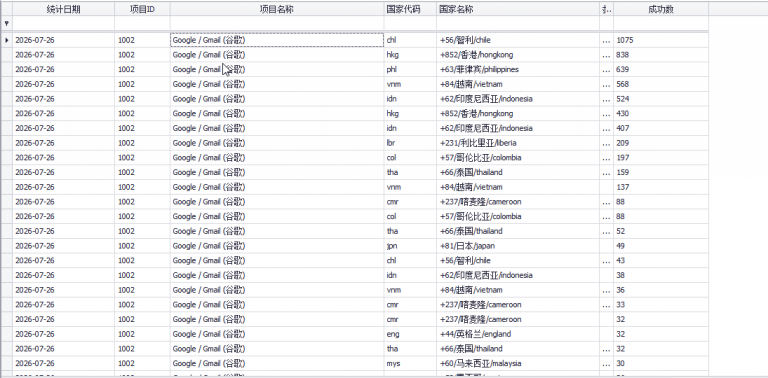Sort by the 项目ID column header
The height and width of the screenshot is (378, 768).
point(143,9)
